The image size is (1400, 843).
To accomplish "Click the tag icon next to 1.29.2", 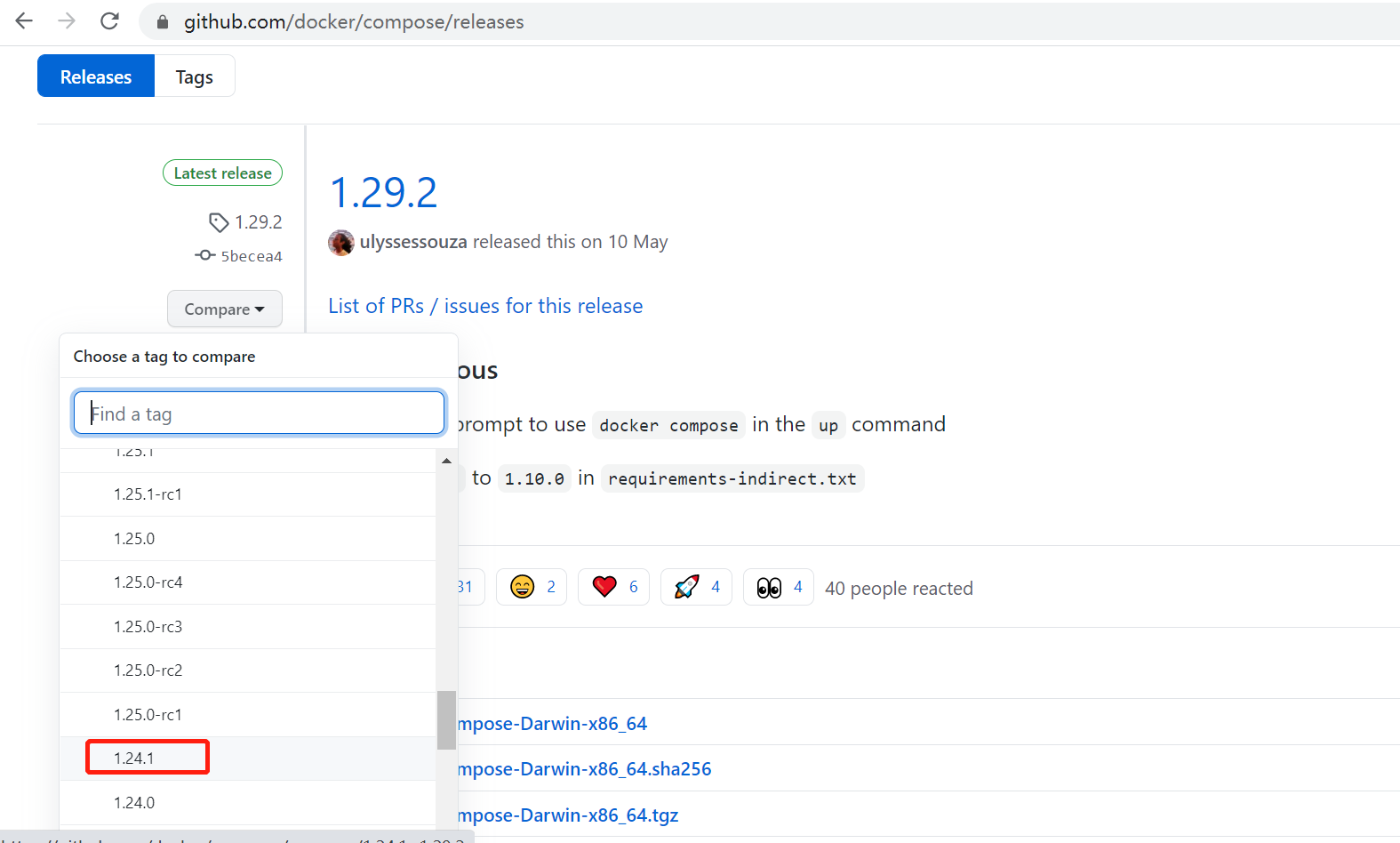I will tap(219, 222).
